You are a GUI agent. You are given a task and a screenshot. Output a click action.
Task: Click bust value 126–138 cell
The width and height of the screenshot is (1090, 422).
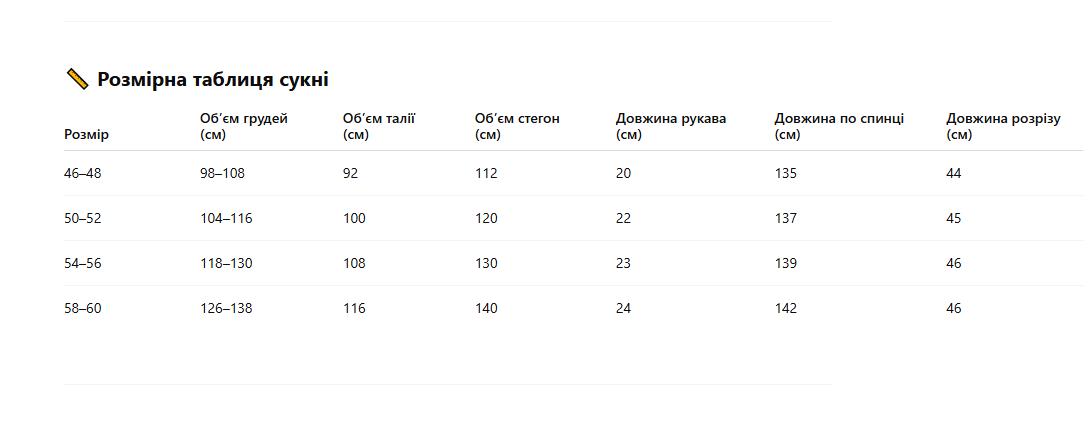226,308
